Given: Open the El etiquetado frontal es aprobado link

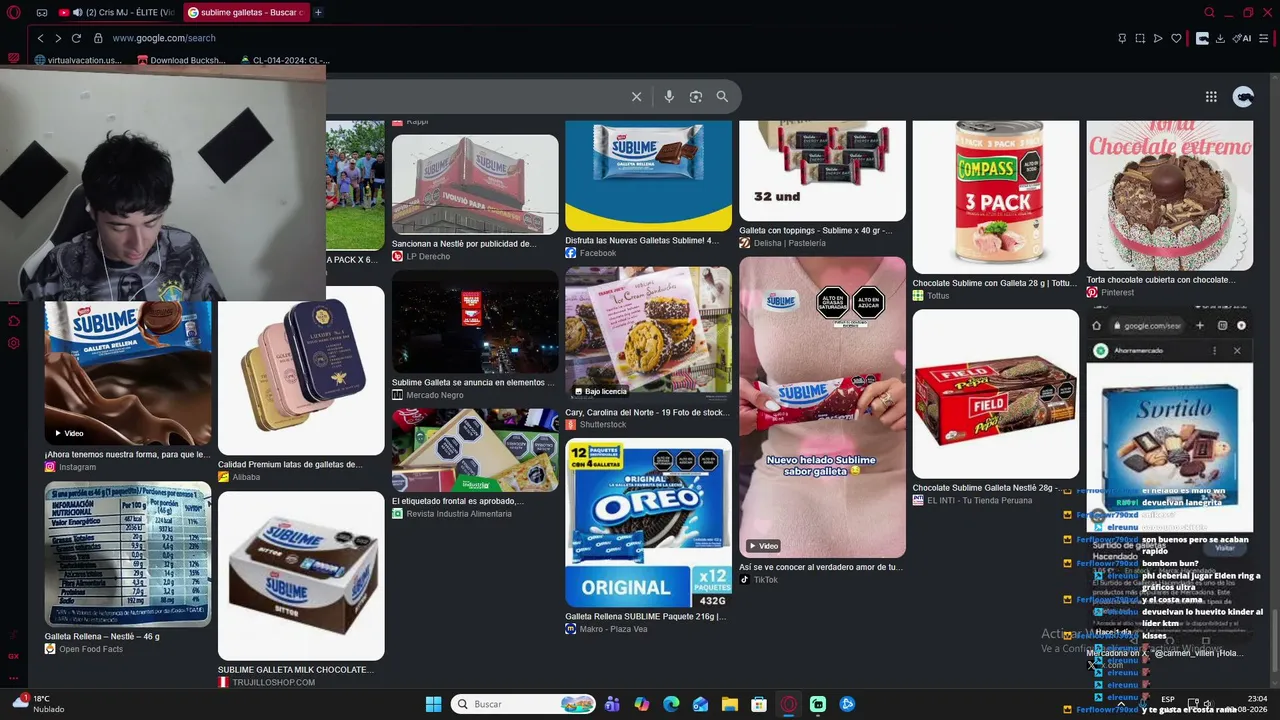Looking at the screenshot, I should [x=458, y=501].
